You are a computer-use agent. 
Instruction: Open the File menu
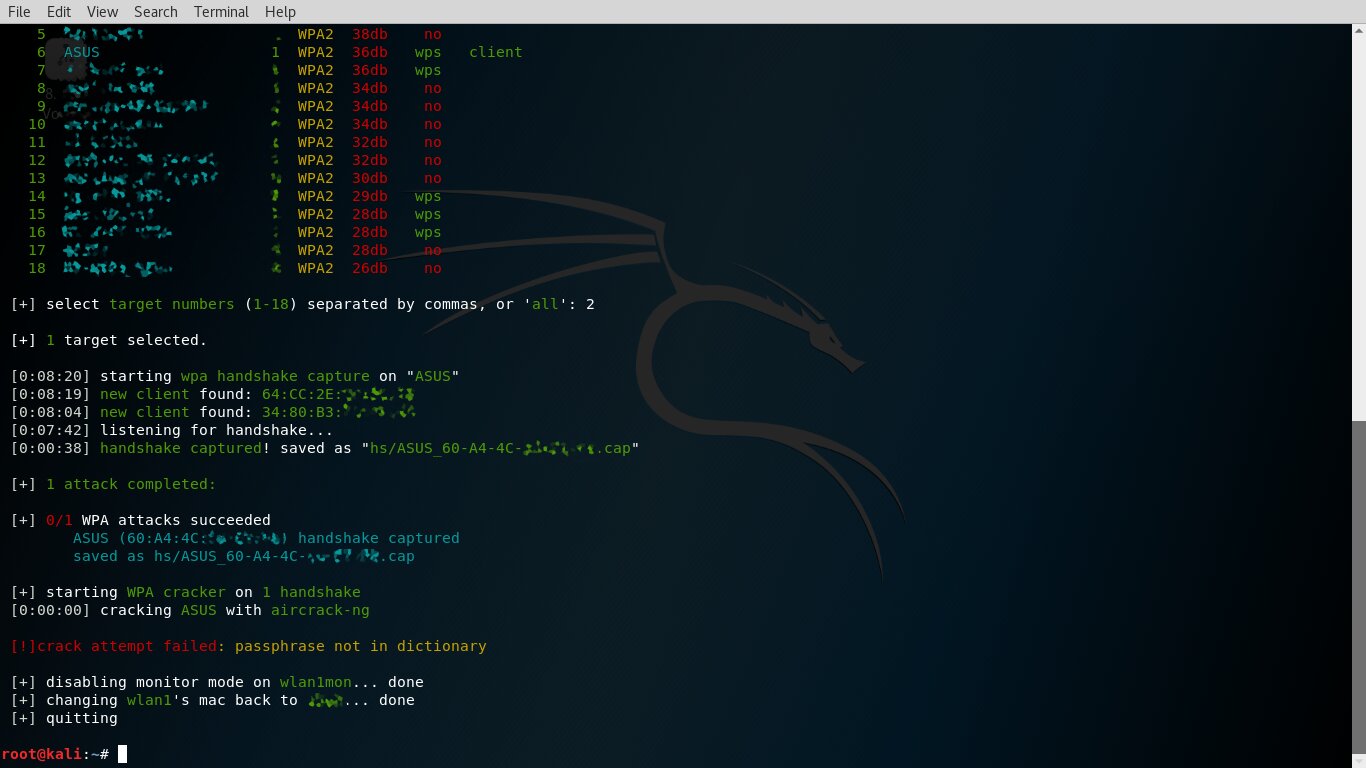pos(19,12)
